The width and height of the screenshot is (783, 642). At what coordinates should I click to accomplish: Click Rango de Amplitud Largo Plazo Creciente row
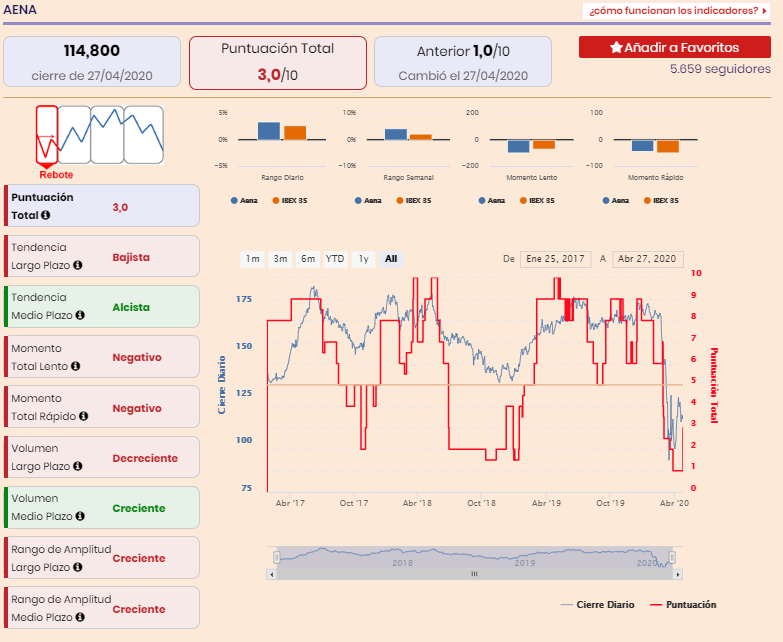pyautogui.click(x=102, y=558)
